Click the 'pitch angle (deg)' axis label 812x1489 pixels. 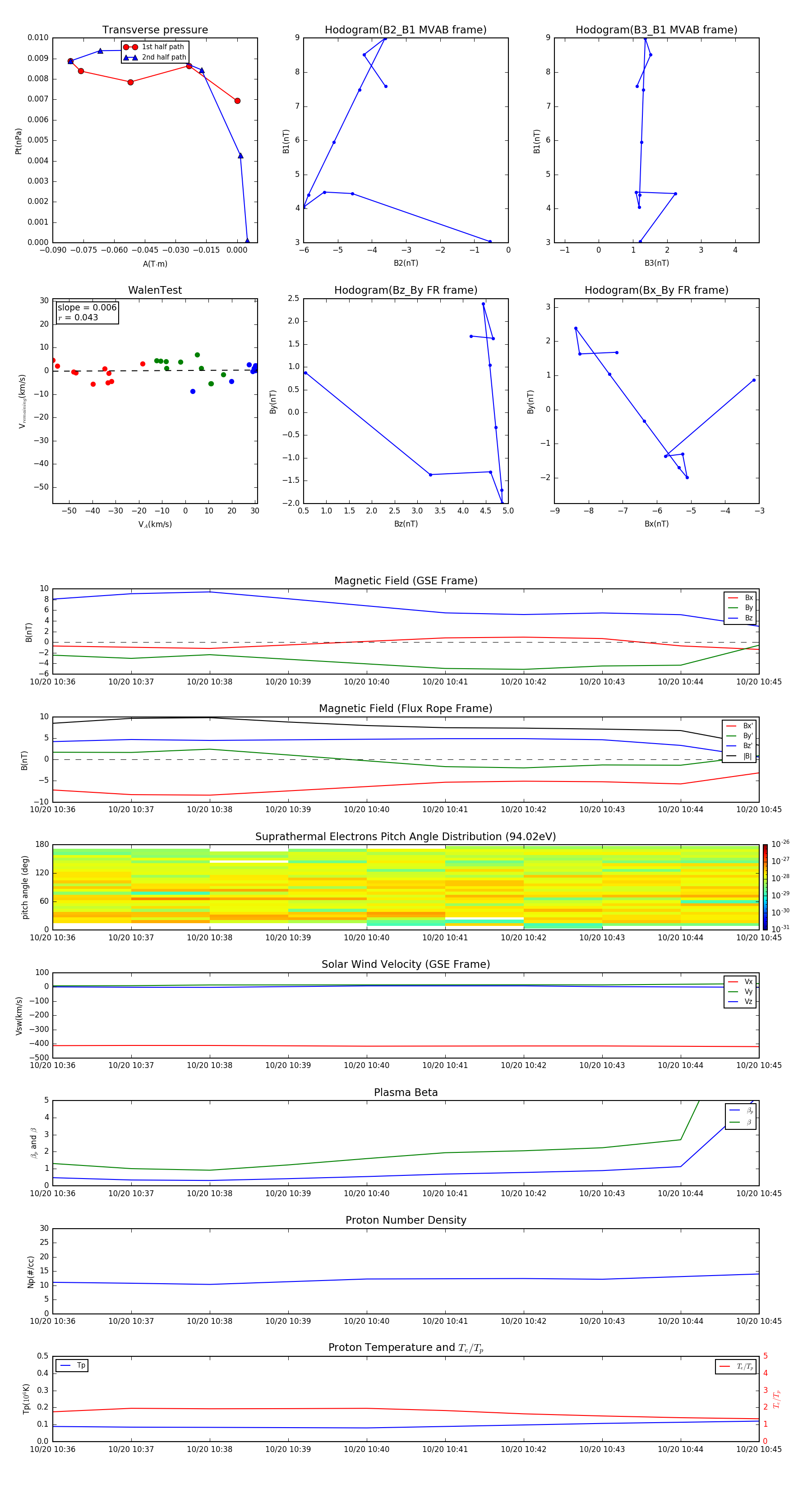[25, 887]
